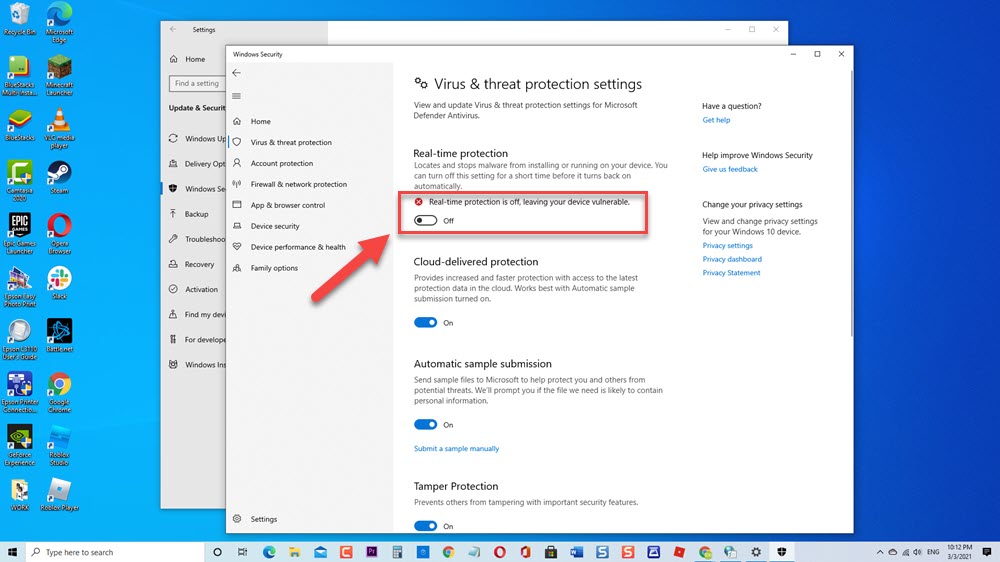
Task: Turn off Cloud-delivered protection toggle
Action: pyautogui.click(x=425, y=323)
